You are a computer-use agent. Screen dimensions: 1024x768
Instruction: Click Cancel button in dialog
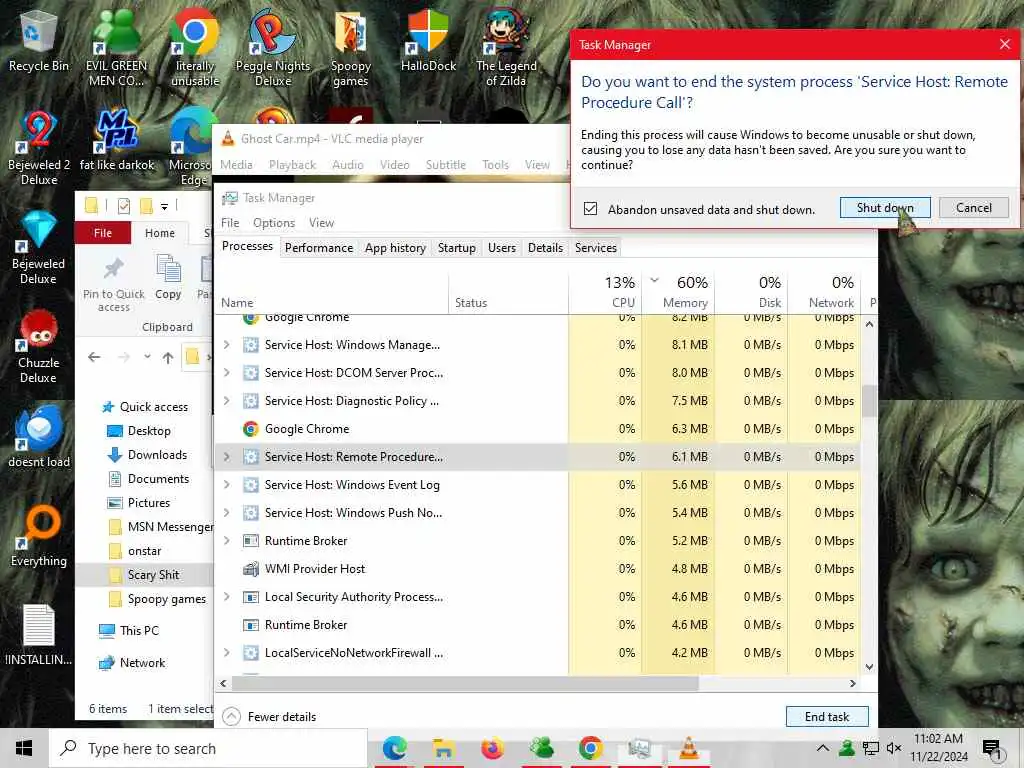click(x=974, y=208)
